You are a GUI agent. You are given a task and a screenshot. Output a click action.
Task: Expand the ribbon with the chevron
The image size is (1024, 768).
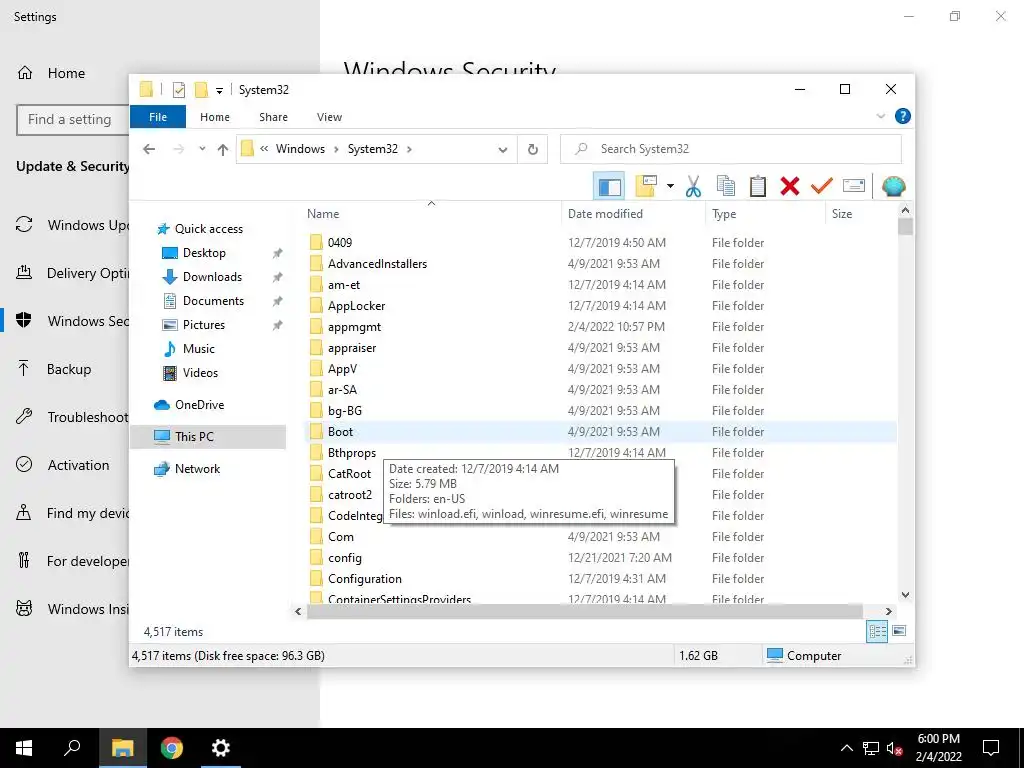click(x=880, y=116)
